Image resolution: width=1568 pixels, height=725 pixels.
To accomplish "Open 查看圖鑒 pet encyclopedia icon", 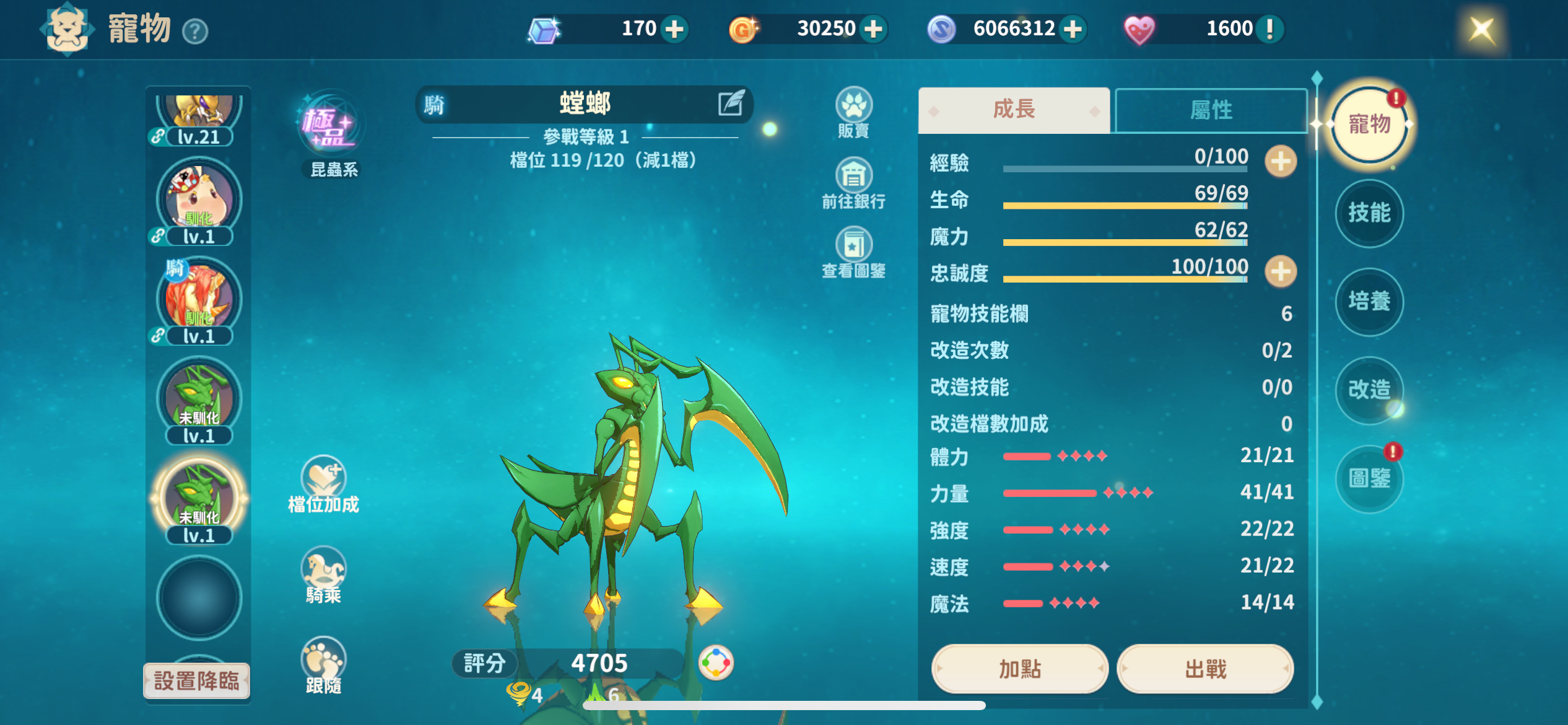I will pyautogui.click(x=853, y=245).
